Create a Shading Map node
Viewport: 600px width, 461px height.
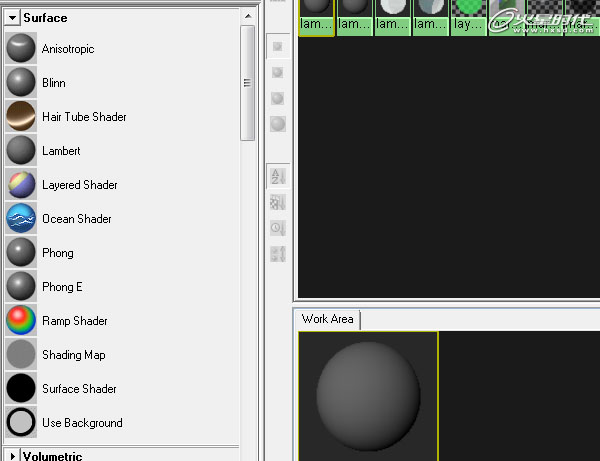coord(55,355)
